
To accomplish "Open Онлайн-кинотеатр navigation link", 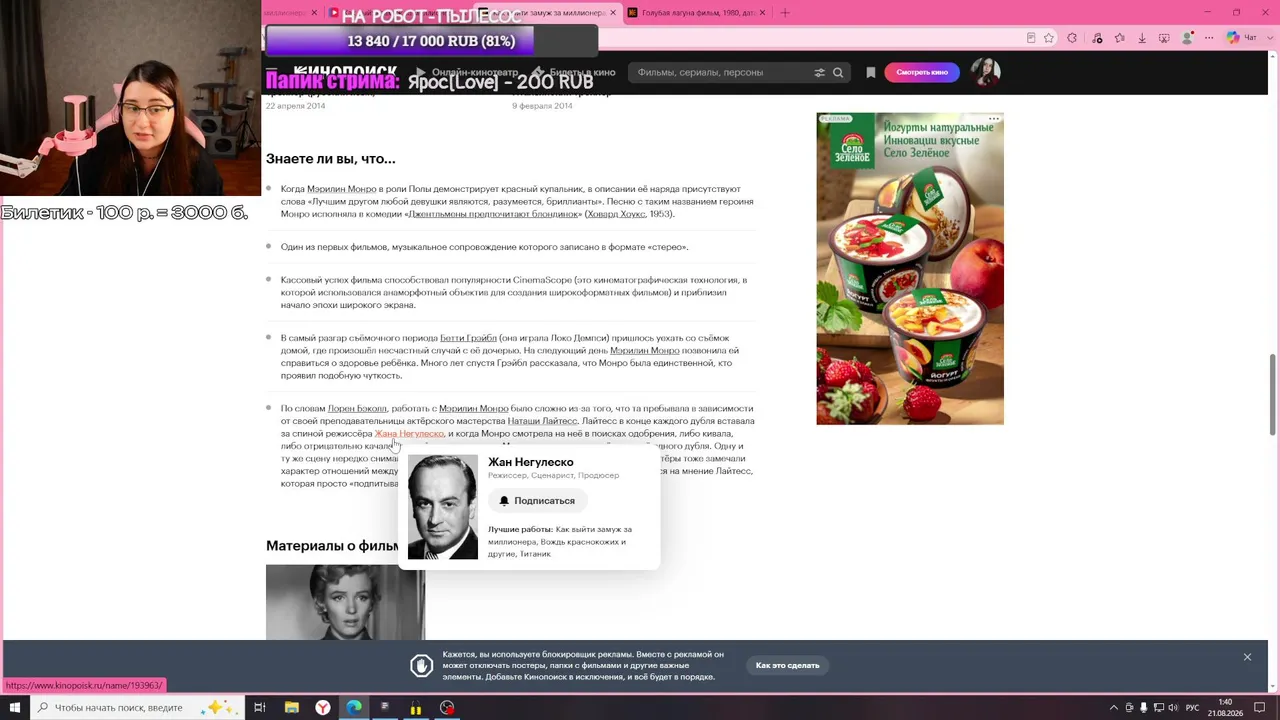I will 467,72.
